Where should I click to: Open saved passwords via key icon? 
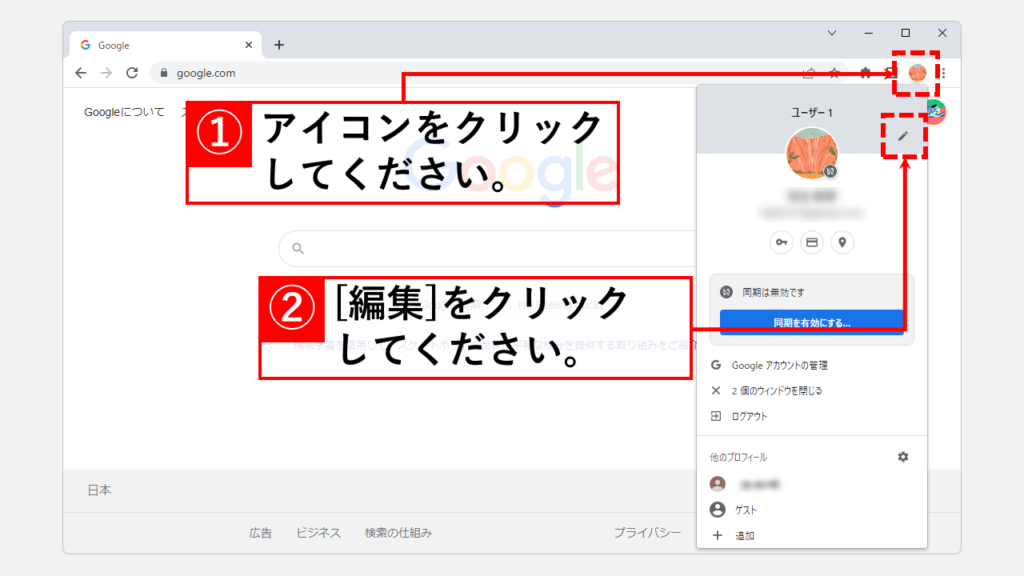[780, 242]
